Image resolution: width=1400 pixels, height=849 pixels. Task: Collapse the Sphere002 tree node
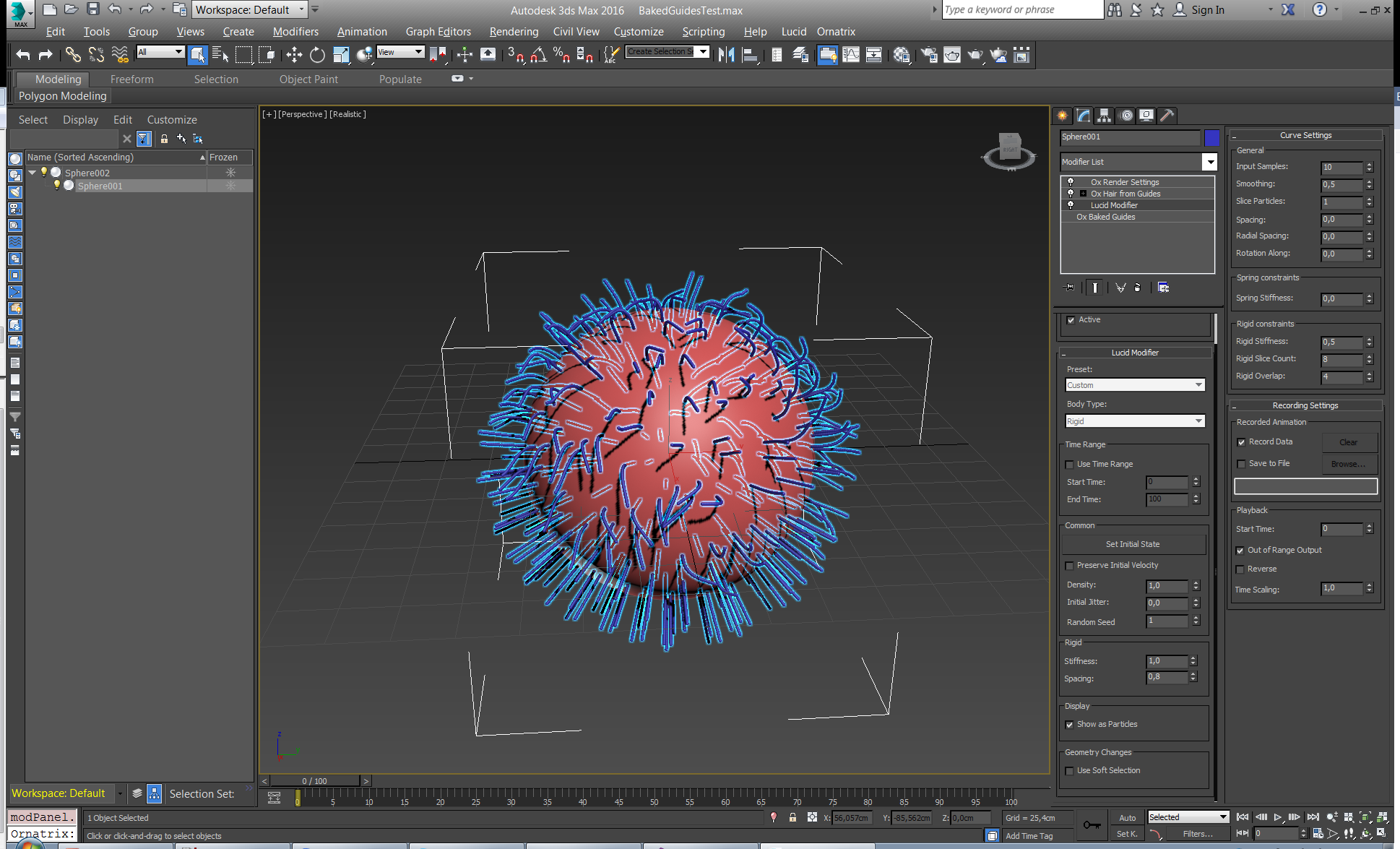point(32,173)
